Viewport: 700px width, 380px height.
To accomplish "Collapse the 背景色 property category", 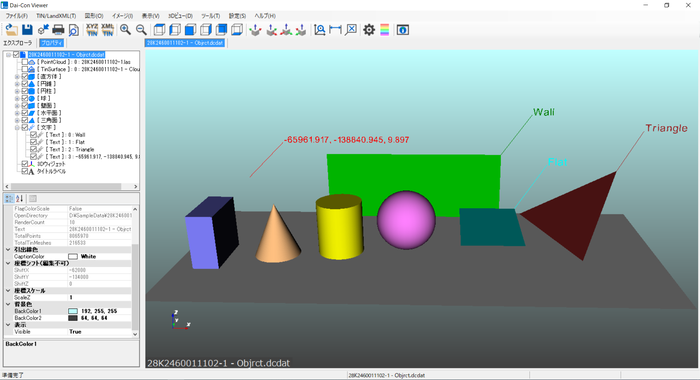I will click(x=8, y=304).
